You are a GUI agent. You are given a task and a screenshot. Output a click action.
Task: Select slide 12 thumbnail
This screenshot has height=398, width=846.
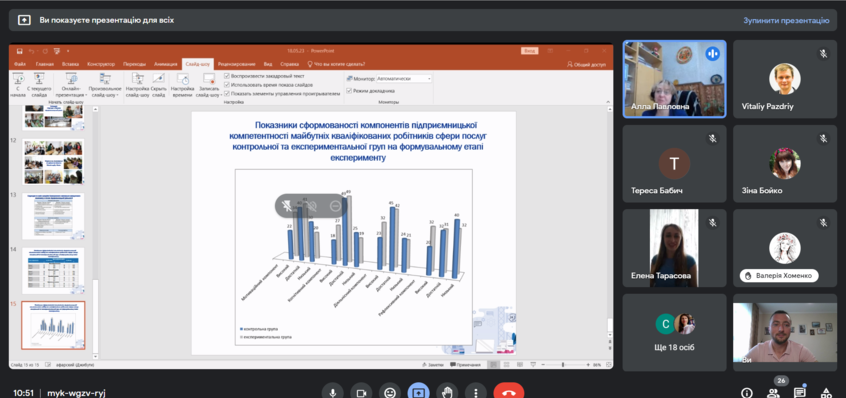pos(53,162)
